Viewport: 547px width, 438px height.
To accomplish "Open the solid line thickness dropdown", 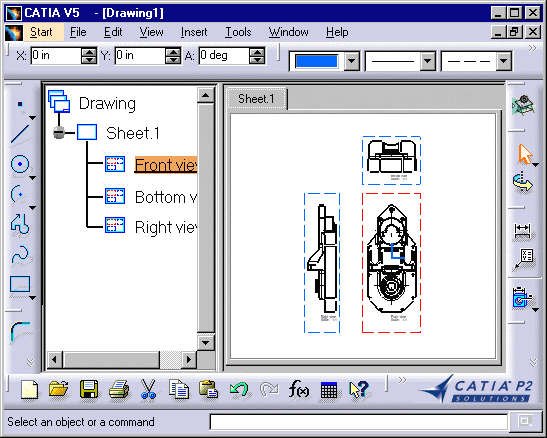I will pyautogui.click(x=428, y=61).
